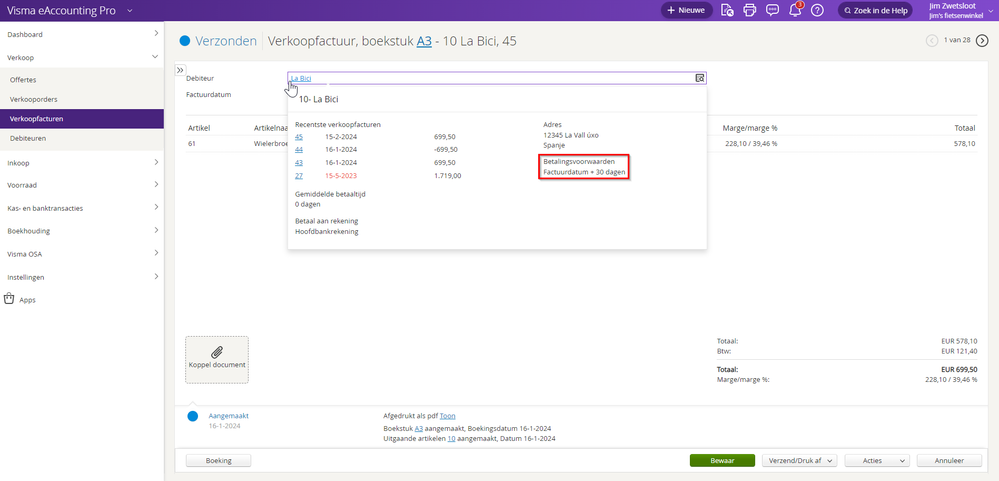
Task: Click the bold EUR 699,50 total
Action: [x=958, y=370]
